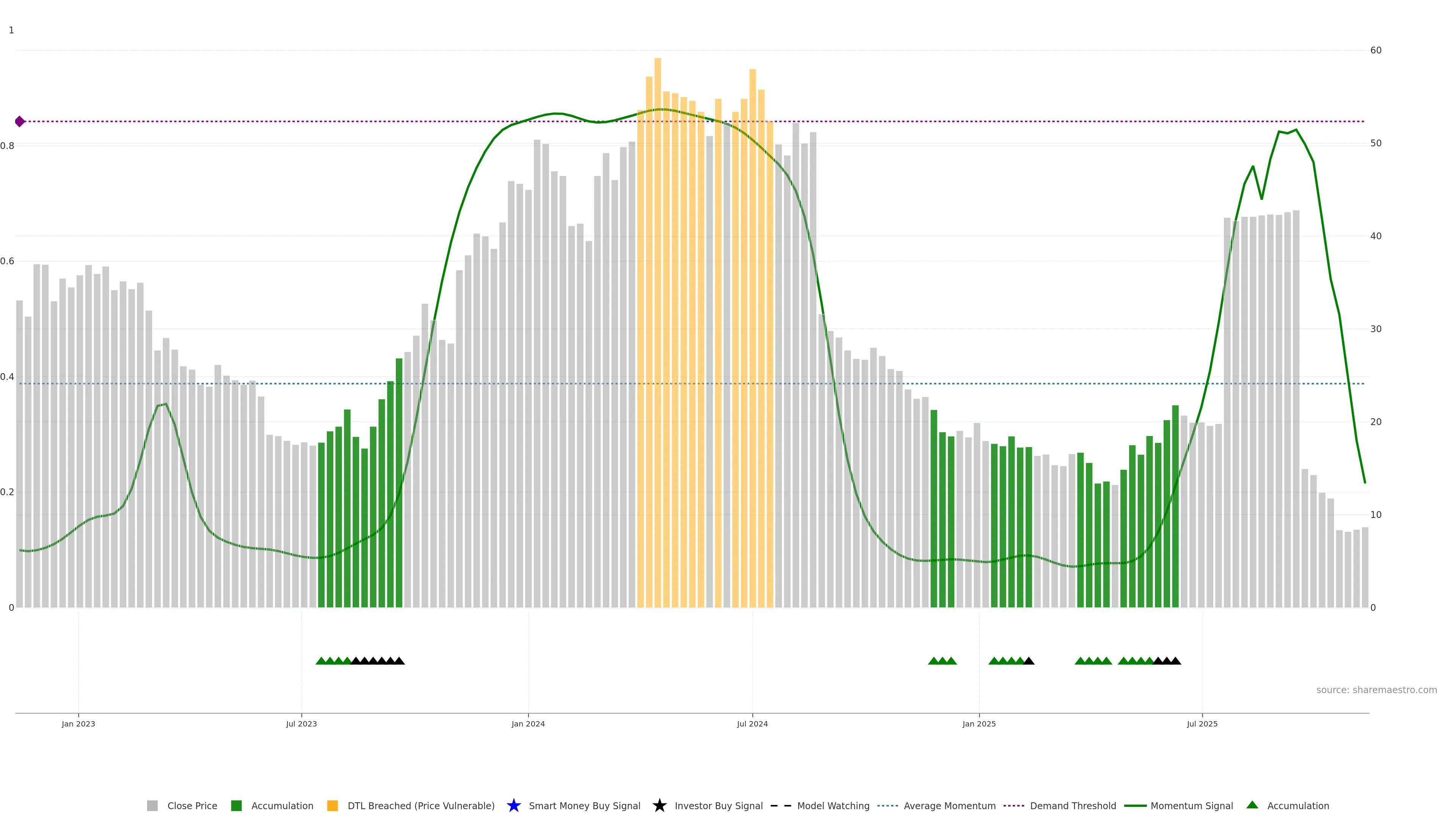Screen dimensions: 1456x819
Task: Click the Model Watching dashed line icon
Action: (781, 805)
